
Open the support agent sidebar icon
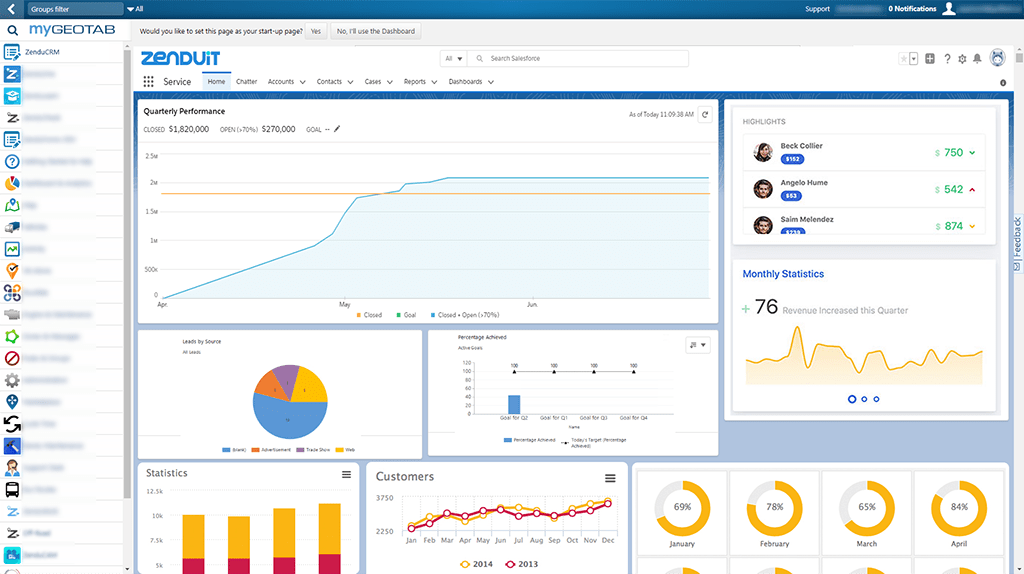(12, 468)
